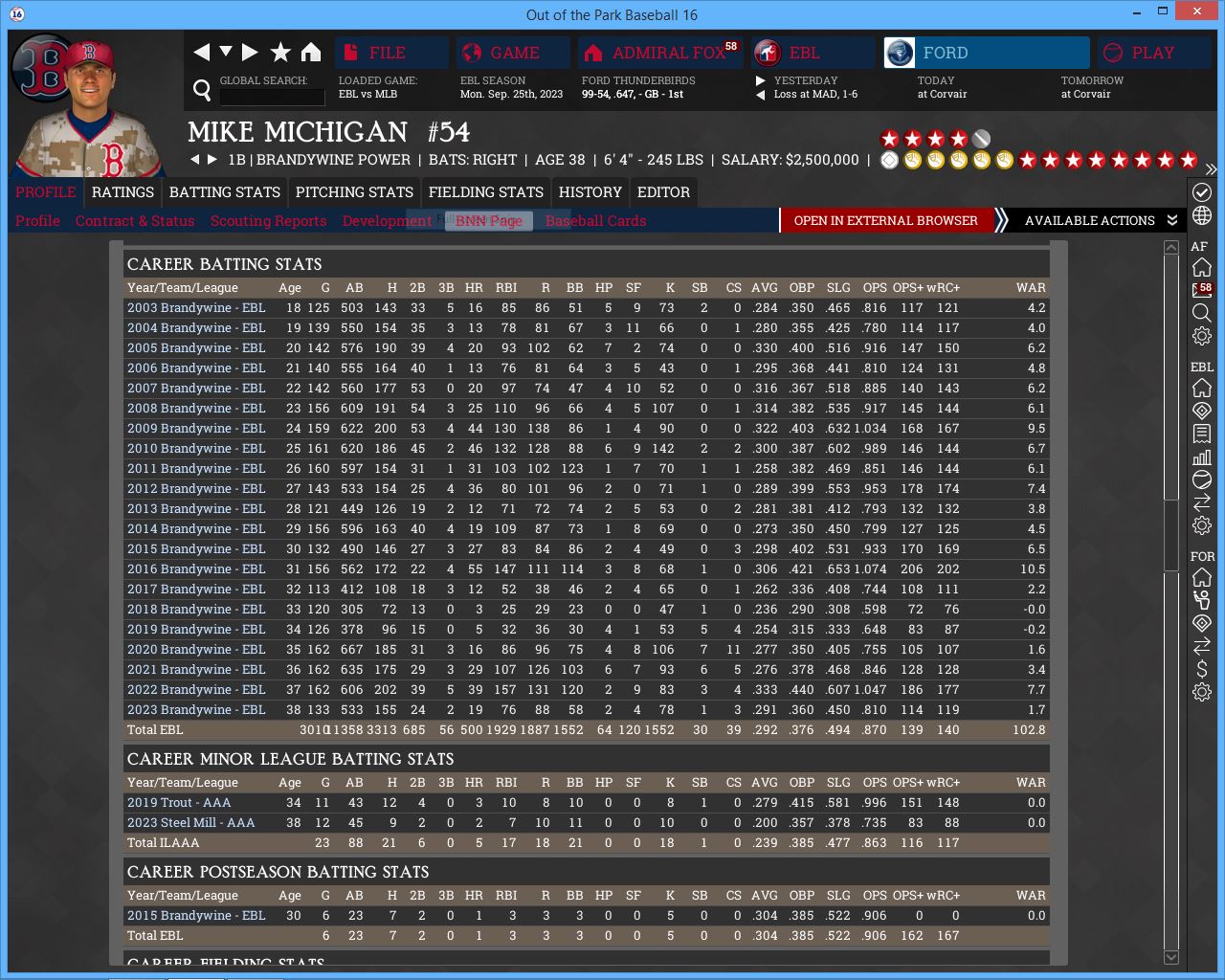Click the Global Search input field
This screenshot has width=1225, height=980.
(x=272, y=97)
